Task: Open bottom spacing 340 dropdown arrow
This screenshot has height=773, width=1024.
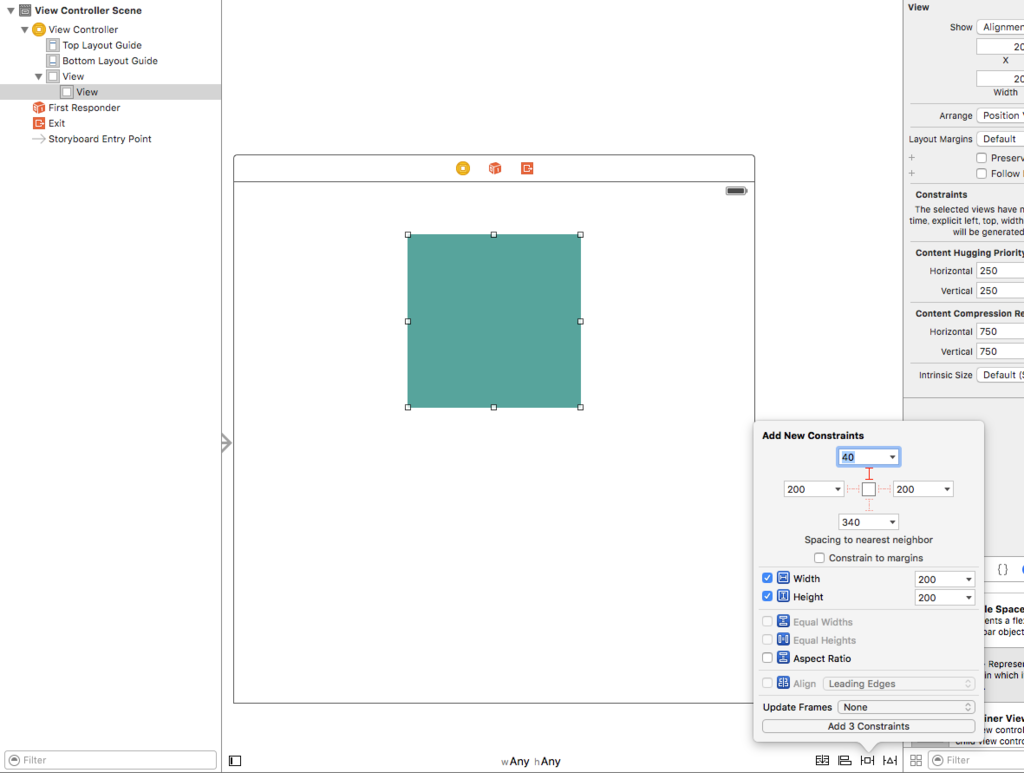Action: coord(892,522)
